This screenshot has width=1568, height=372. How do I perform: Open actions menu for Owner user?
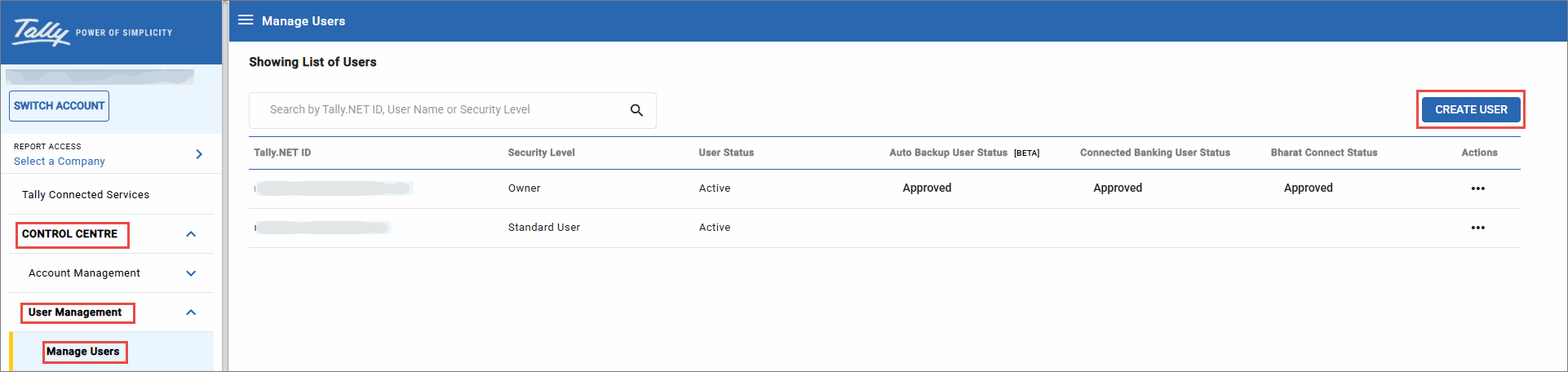(x=1477, y=188)
